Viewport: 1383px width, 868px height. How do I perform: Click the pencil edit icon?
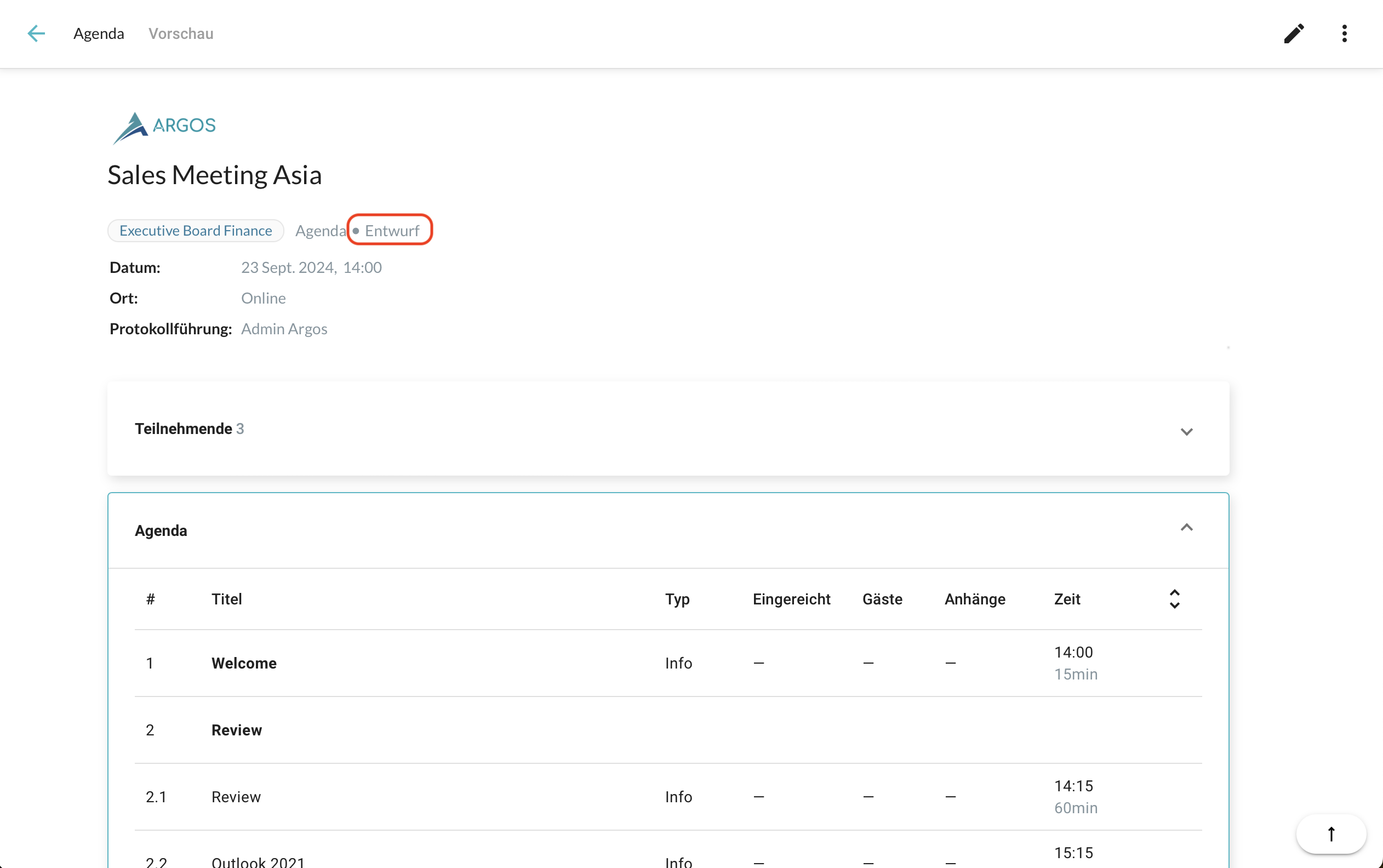(1294, 33)
